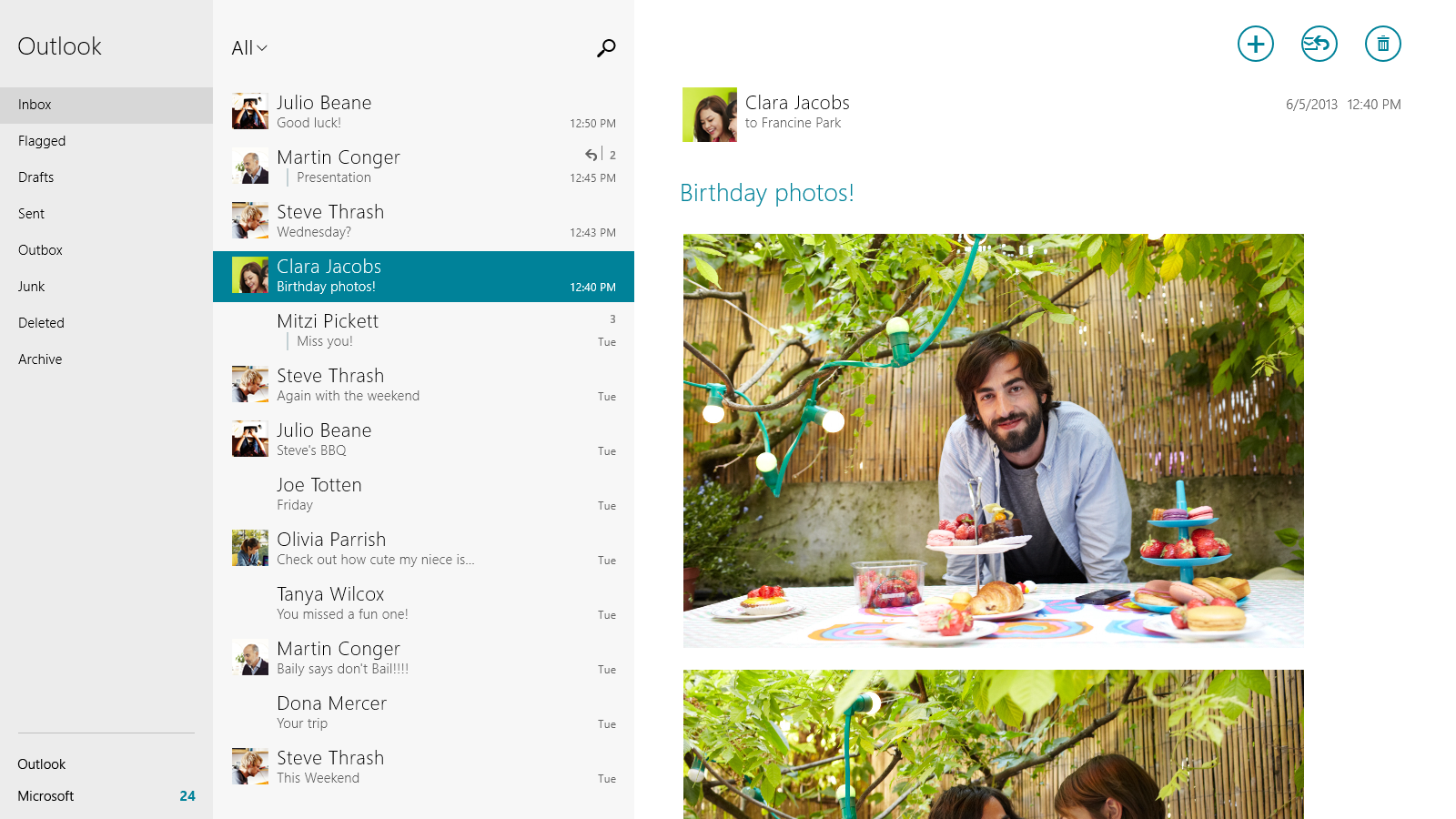Click the reply icon in toolbar

[x=1319, y=44]
